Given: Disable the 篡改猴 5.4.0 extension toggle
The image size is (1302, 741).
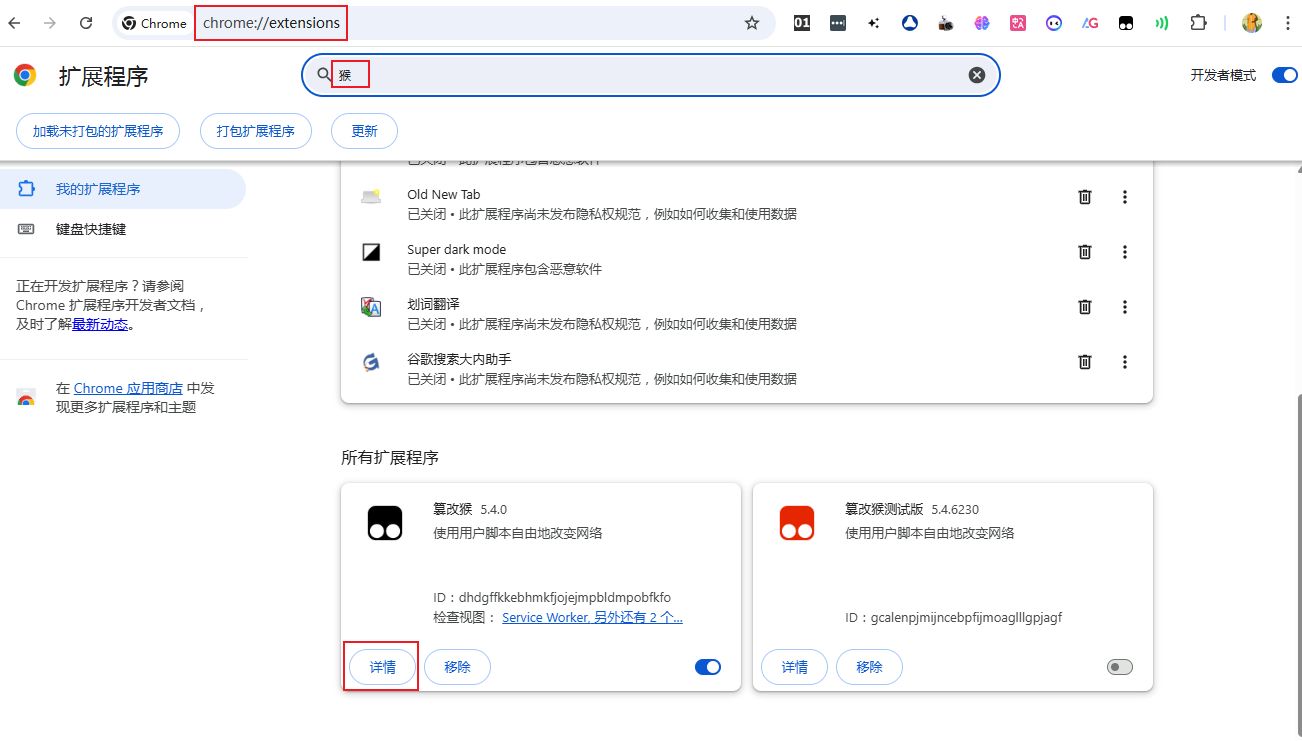Looking at the screenshot, I should pyautogui.click(x=708, y=667).
